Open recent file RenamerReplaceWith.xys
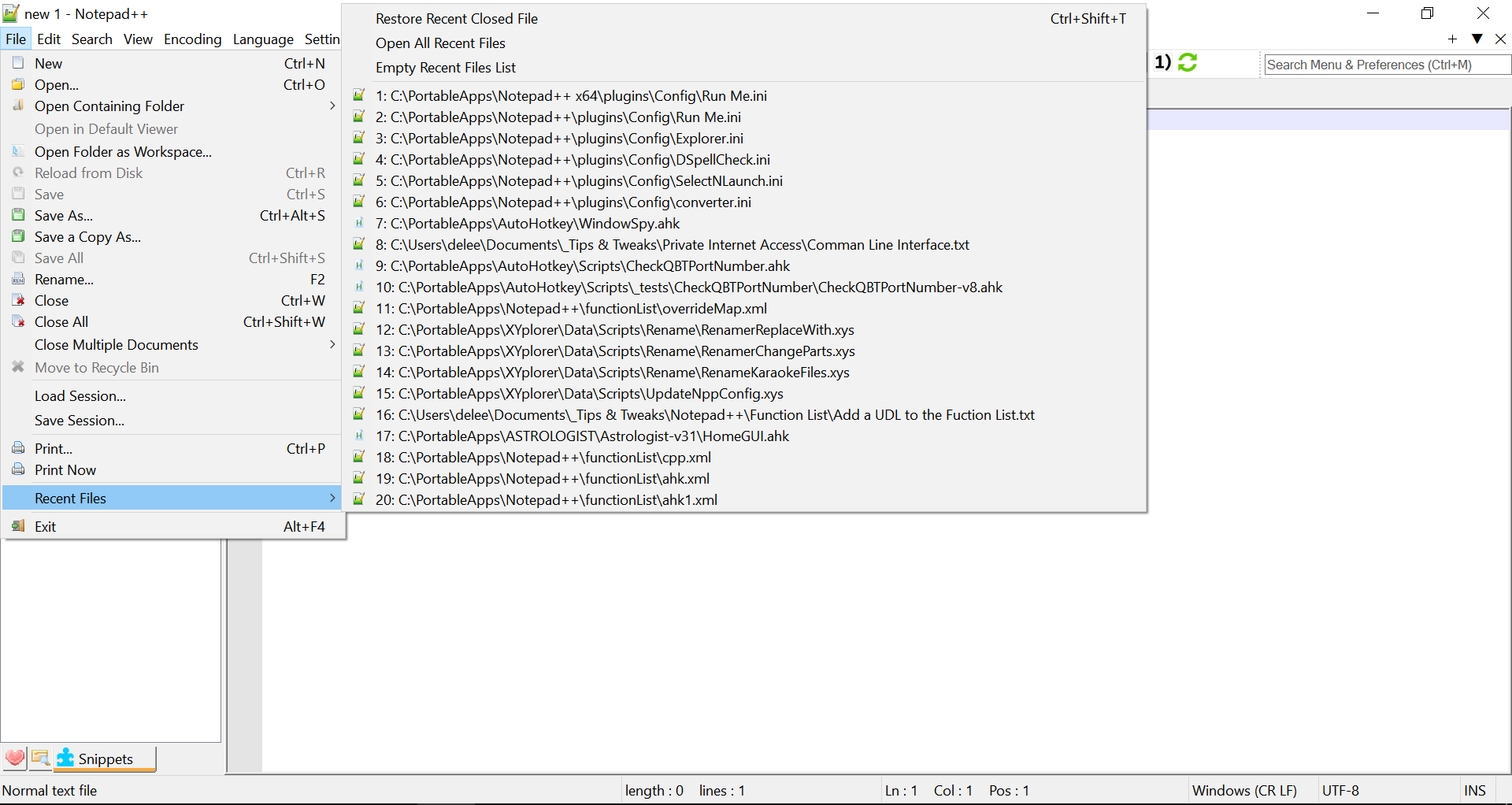This screenshot has height=805, width=1512. (745, 329)
